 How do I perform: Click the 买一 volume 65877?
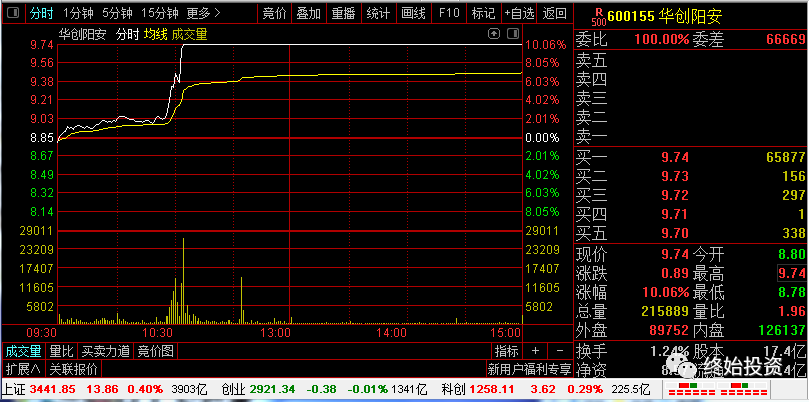coord(786,157)
